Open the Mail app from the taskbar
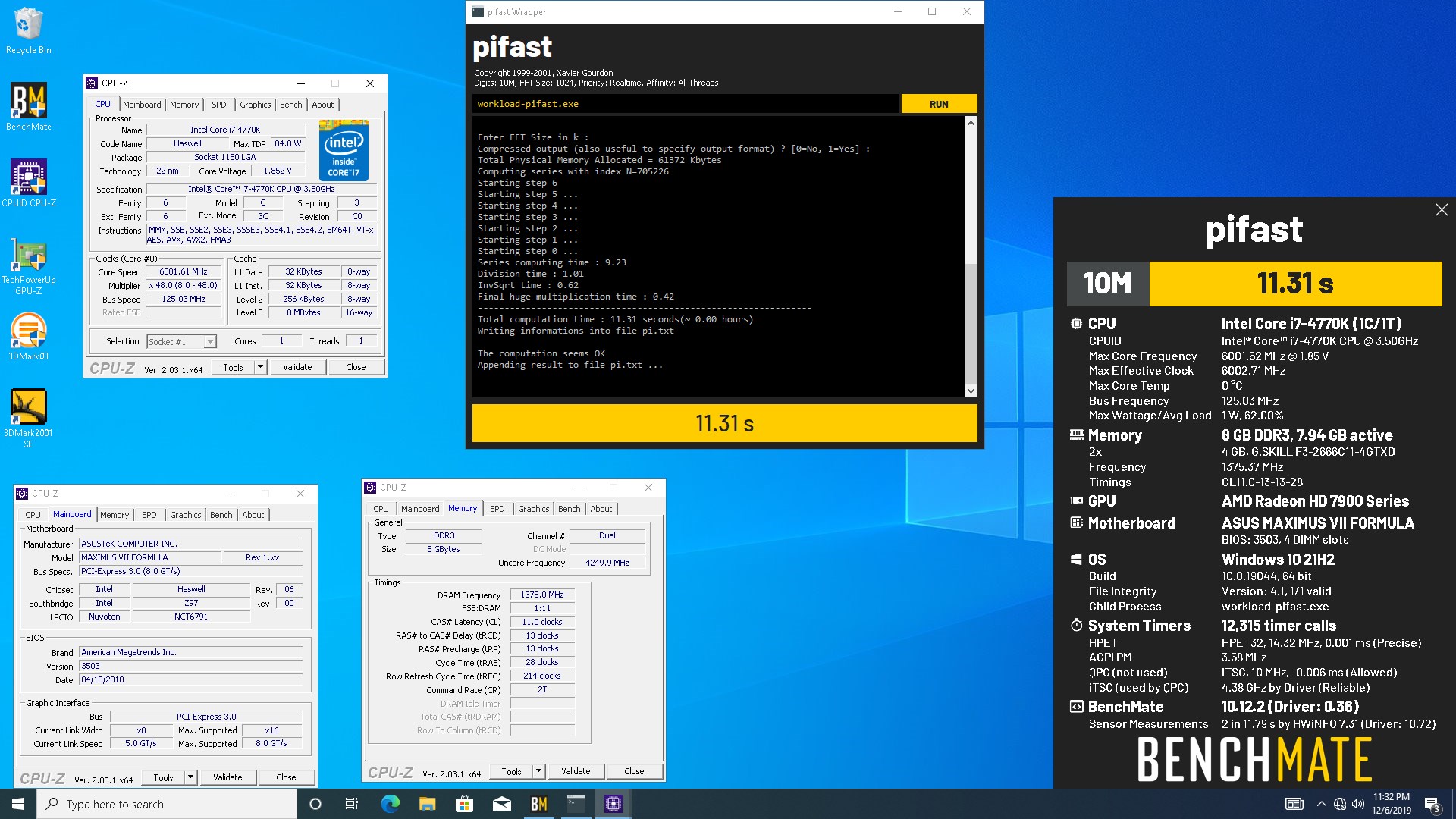This screenshot has height=819, width=1456. click(x=501, y=804)
